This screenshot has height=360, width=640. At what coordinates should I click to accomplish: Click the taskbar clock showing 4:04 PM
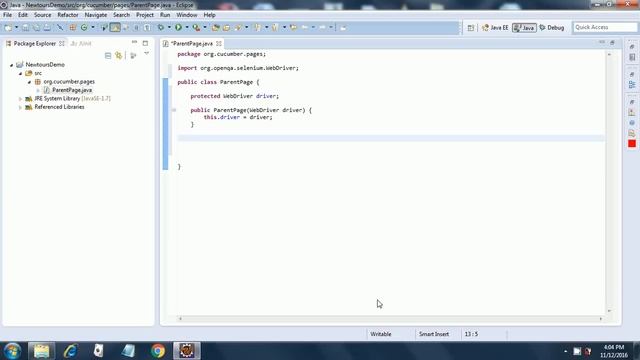click(x=613, y=351)
